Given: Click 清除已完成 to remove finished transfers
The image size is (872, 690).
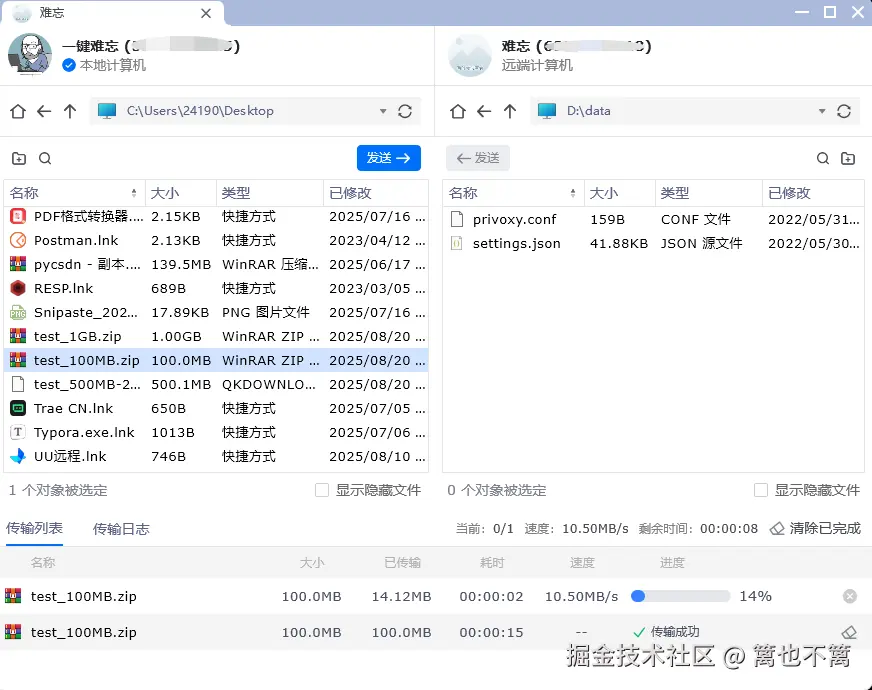Looking at the screenshot, I should pos(815,530).
